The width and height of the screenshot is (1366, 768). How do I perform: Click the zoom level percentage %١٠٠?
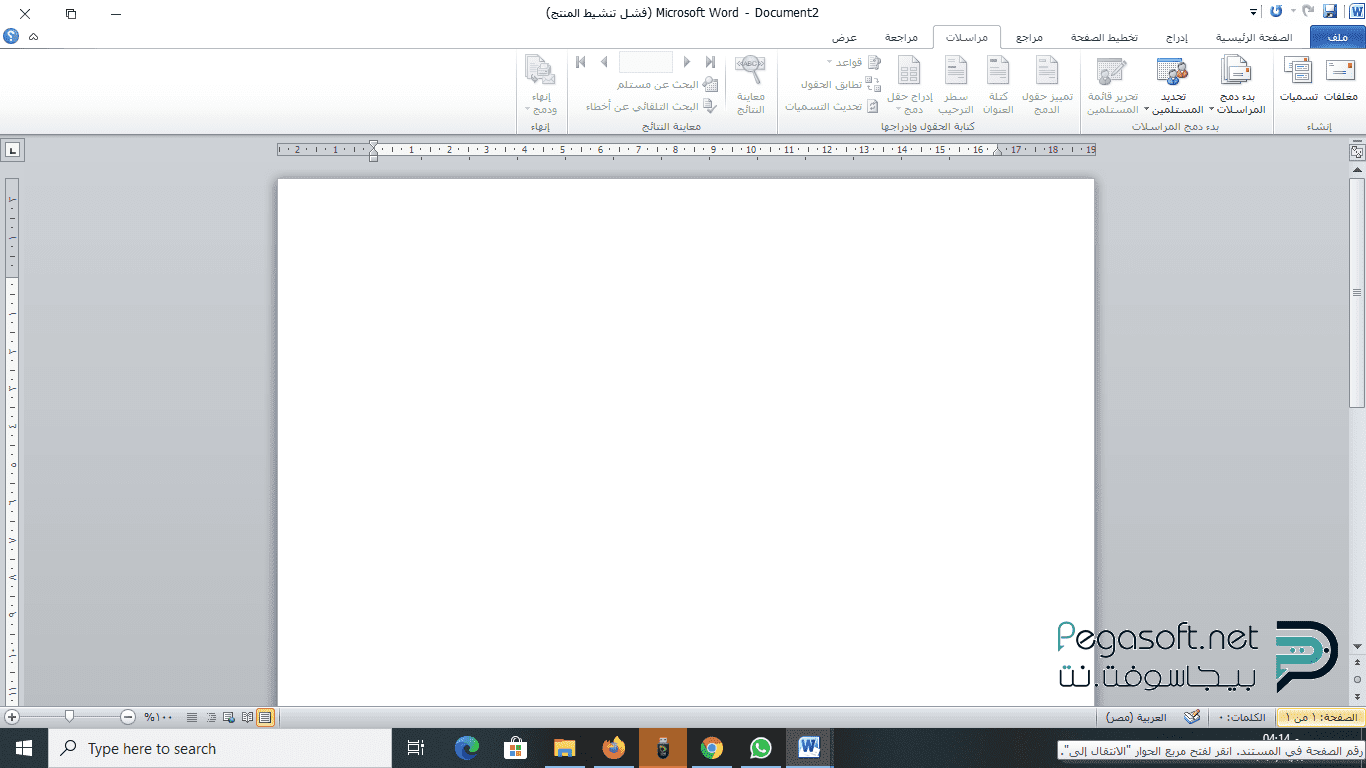158,717
